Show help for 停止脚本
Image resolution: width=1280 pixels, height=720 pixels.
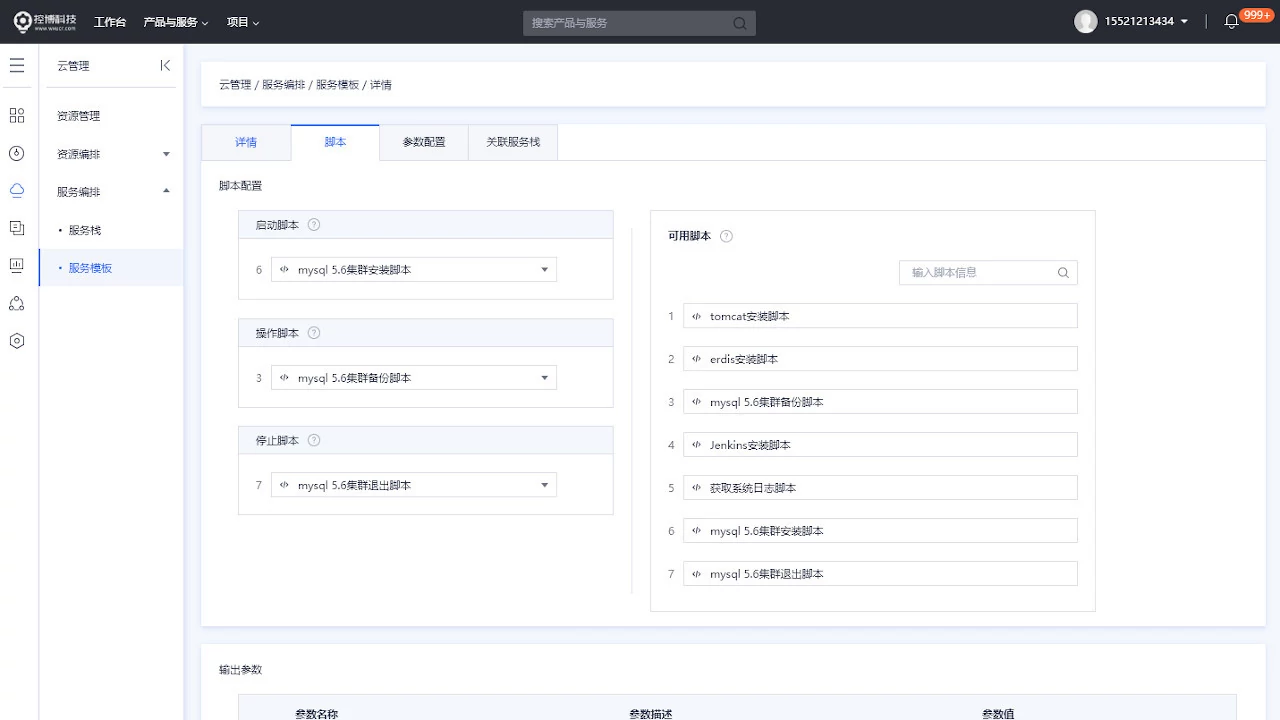314,440
